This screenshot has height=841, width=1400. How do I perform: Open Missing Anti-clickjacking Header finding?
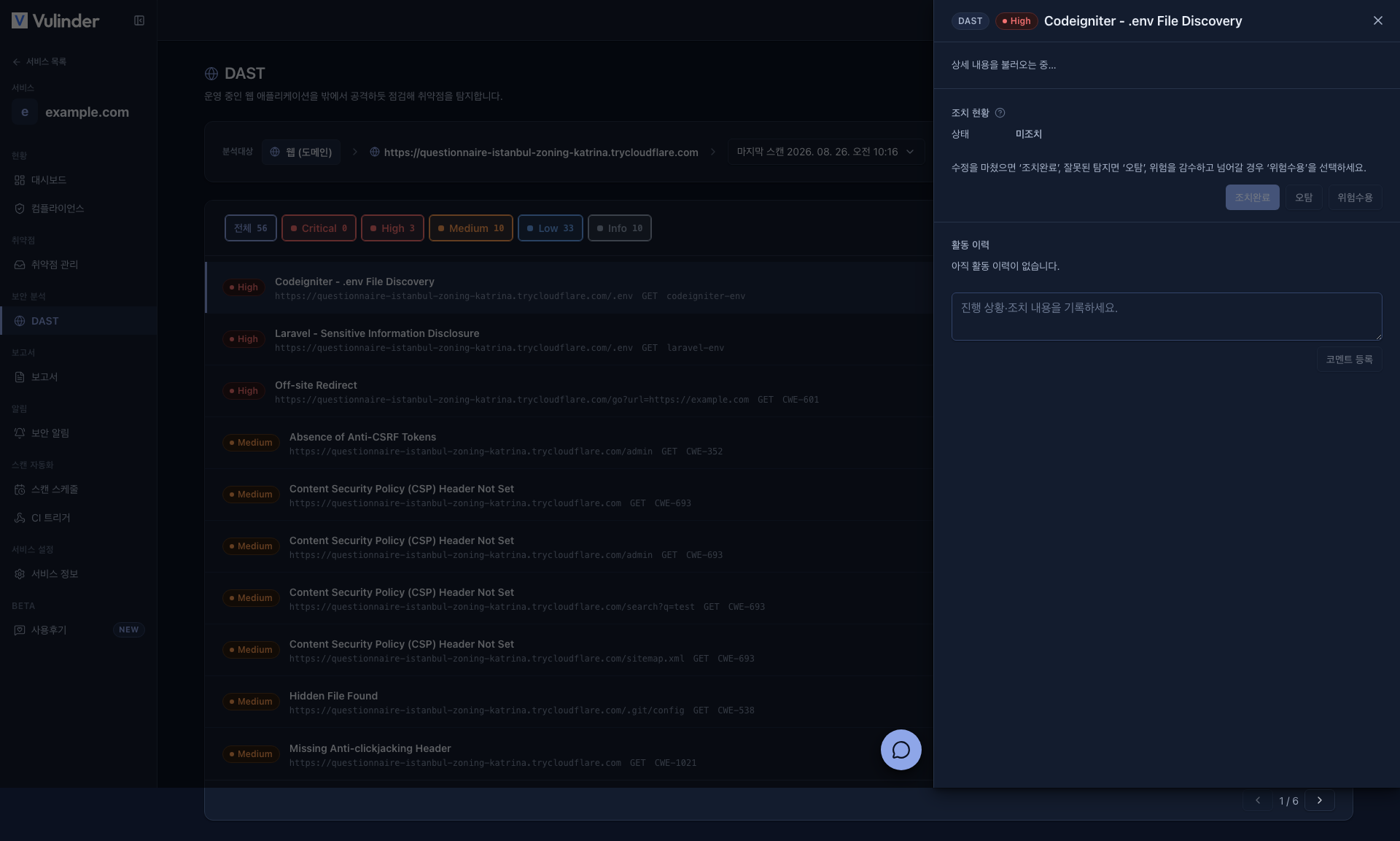(x=569, y=755)
